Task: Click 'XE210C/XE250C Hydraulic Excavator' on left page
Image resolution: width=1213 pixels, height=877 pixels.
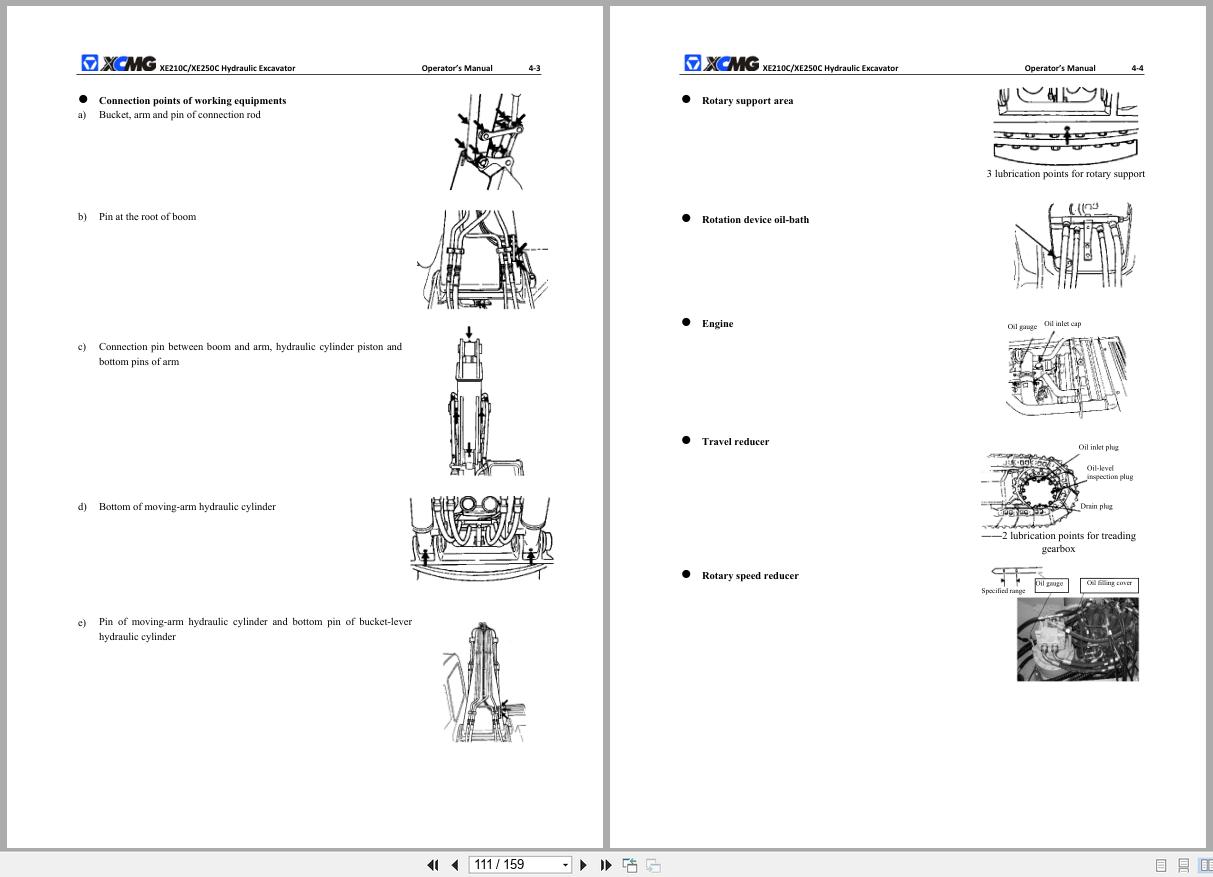Action: pos(227,69)
